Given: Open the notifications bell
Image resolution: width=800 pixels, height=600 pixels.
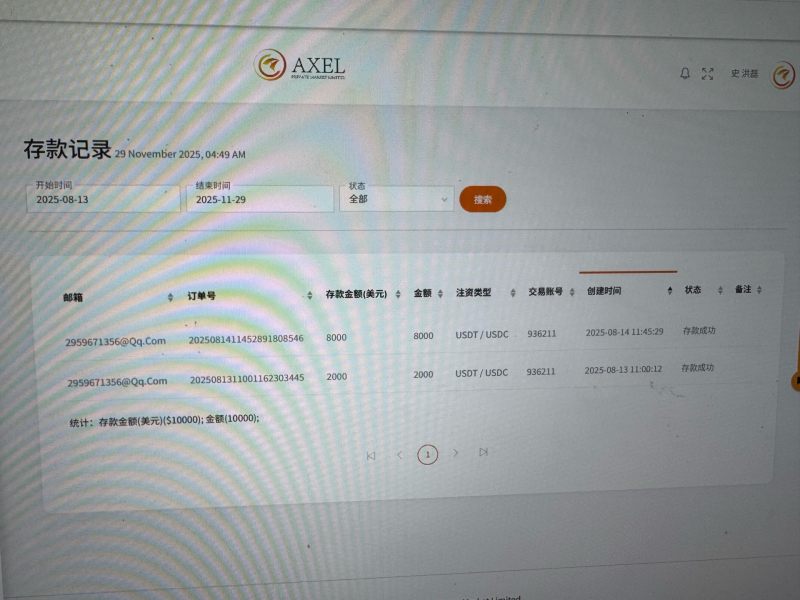Looking at the screenshot, I should coord(685,73).
